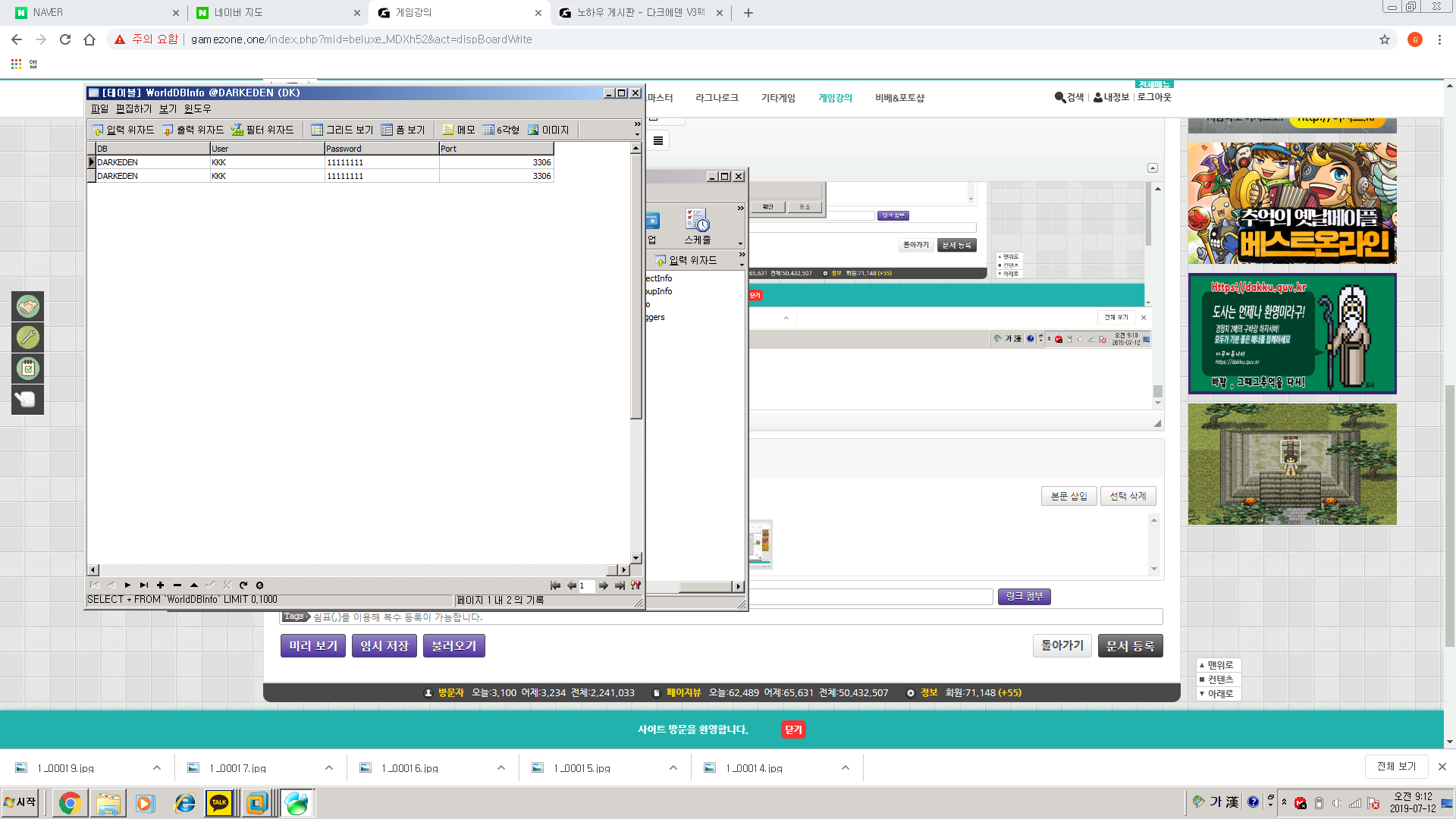Click the 문서 등록 submit button
The width and height of the screenshot is (1456, 819).
pyautogui.click(x=1130, y=646)
